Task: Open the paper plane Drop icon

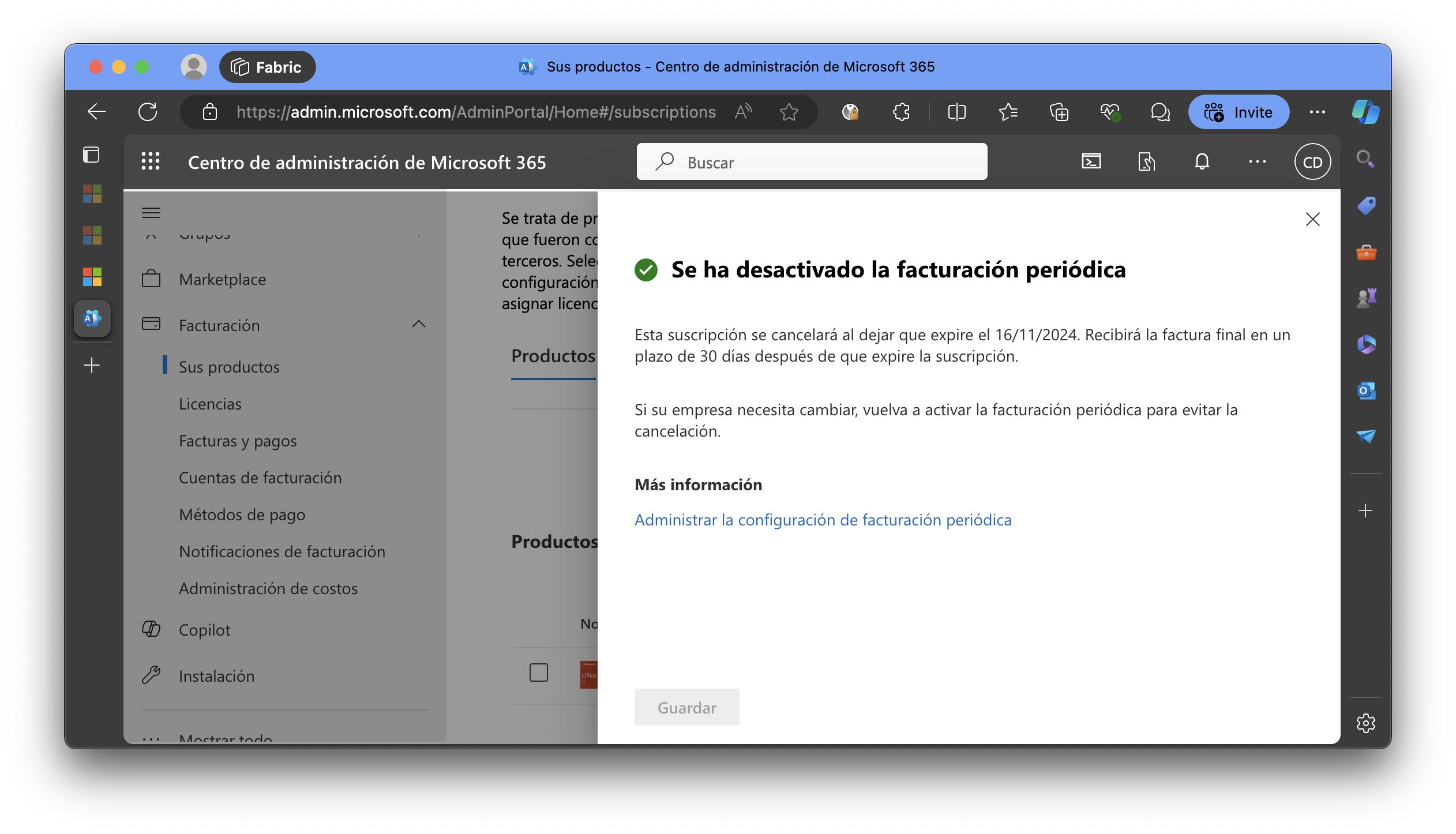Action: [1365, 437]
